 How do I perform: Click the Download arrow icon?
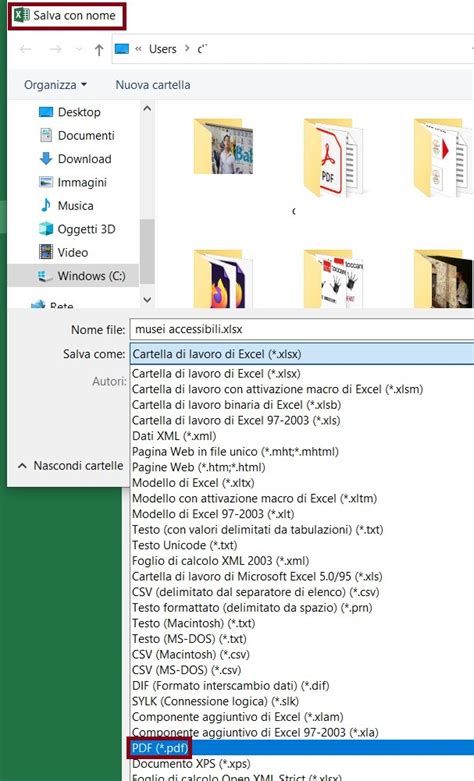coord(46,159)
